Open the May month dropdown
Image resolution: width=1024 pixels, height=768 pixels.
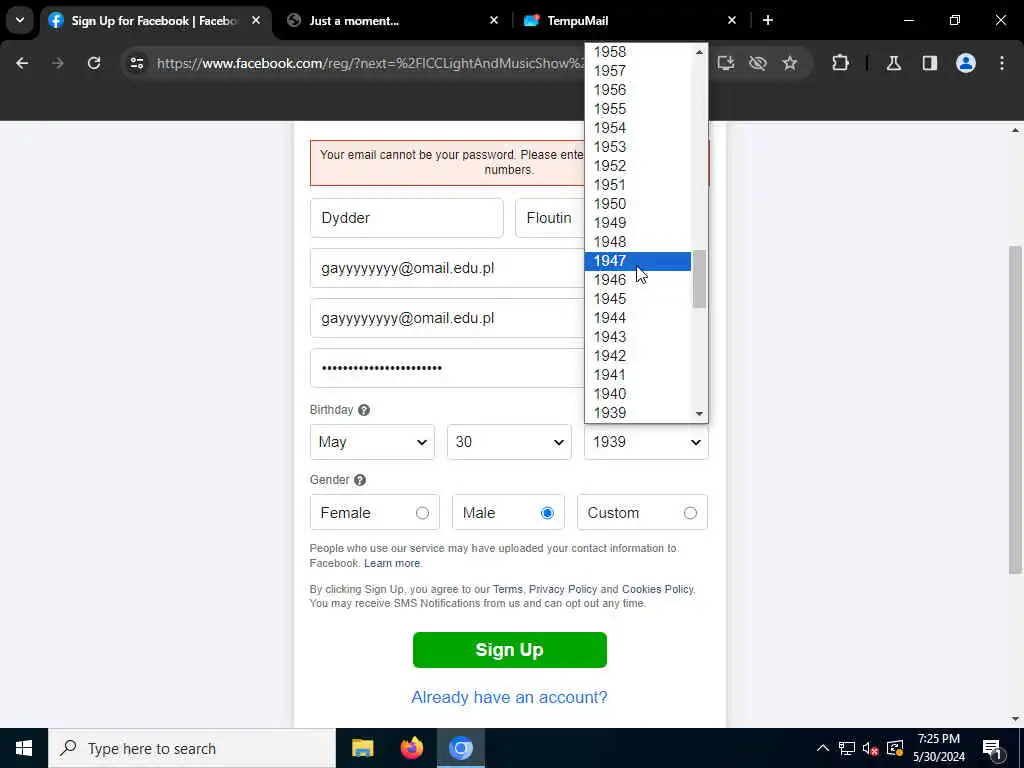(372, 442)
